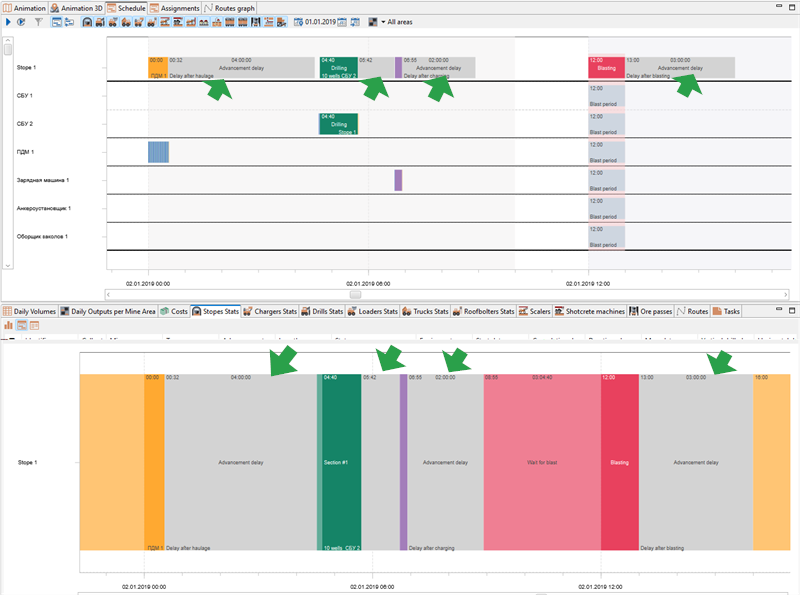
Task: Select the red Blasting block in the Stope 1 schedule row
Action: pos(606,67)
